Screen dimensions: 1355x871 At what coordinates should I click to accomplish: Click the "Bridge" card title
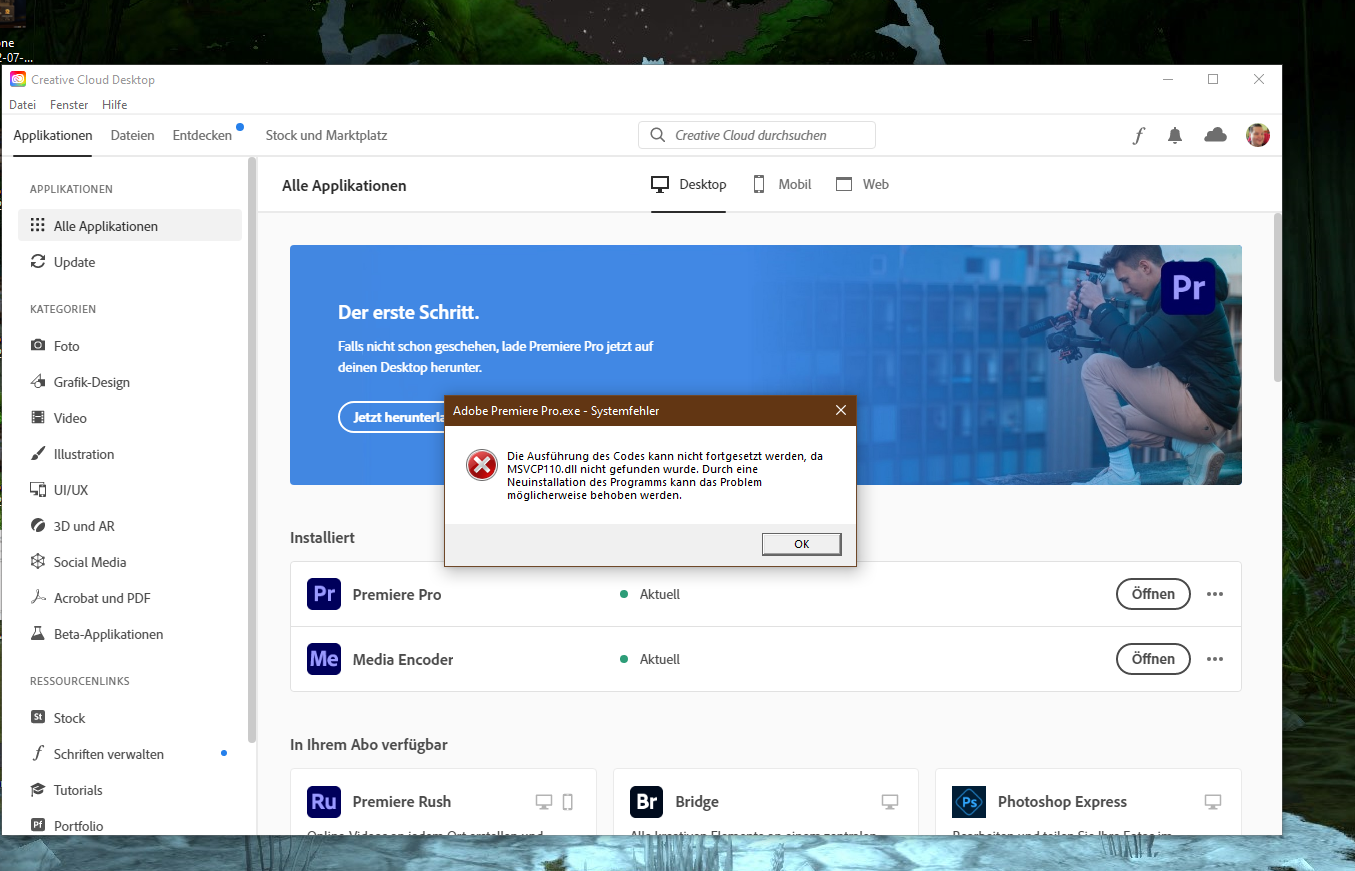(x=697, y=802)
